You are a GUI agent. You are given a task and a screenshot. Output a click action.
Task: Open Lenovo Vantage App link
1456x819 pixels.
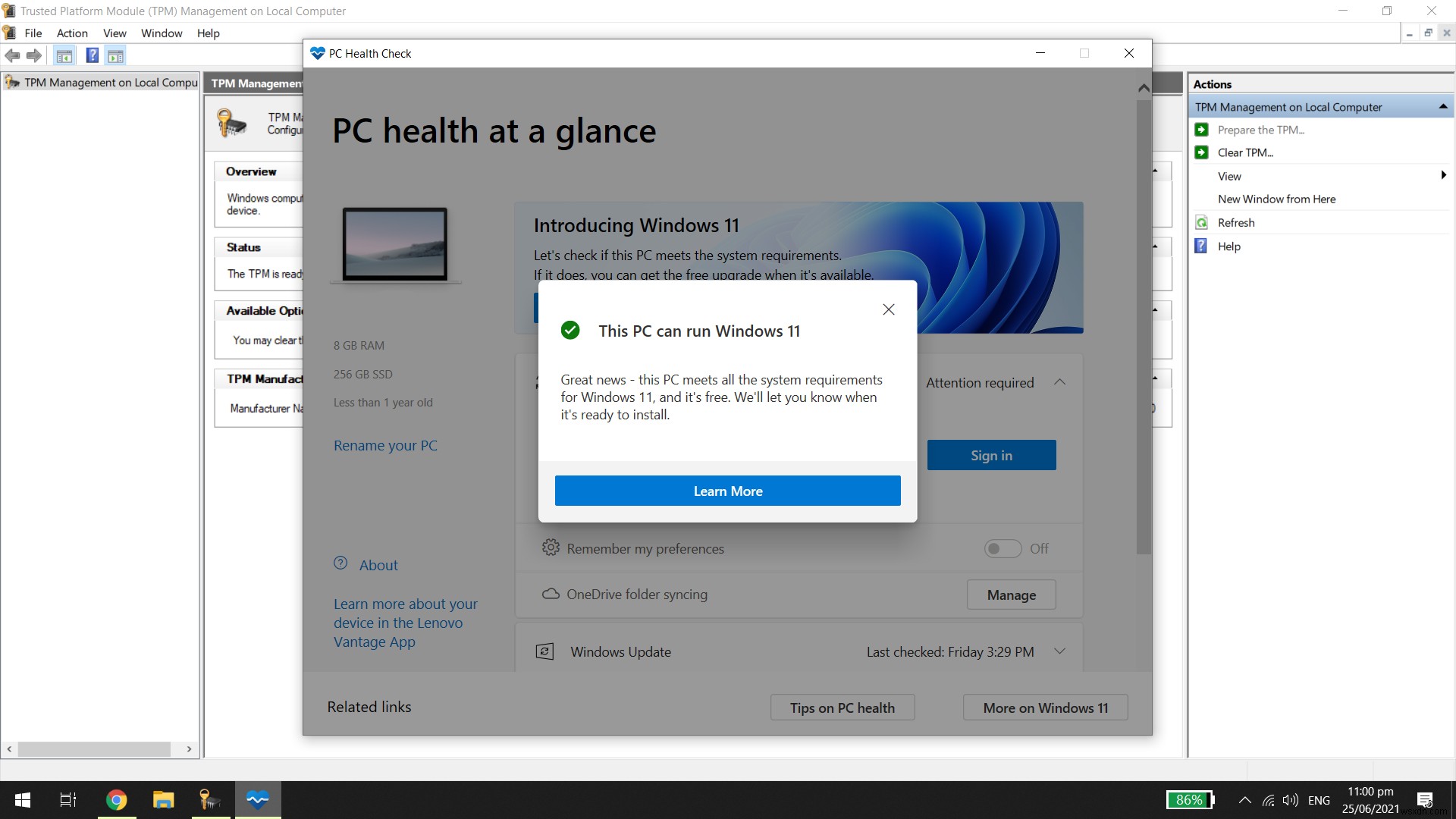tap(404, 622)
